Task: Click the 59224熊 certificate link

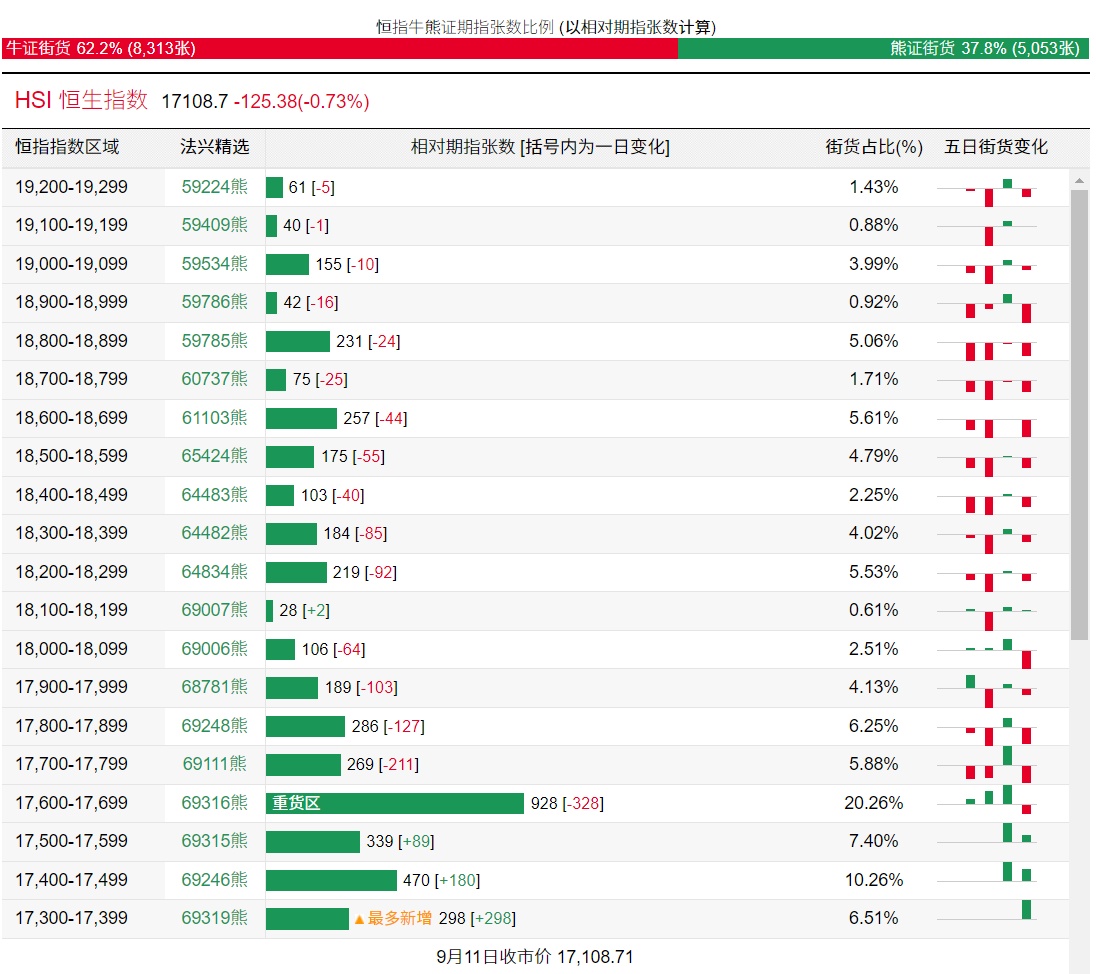Action: tap(214, 187)
